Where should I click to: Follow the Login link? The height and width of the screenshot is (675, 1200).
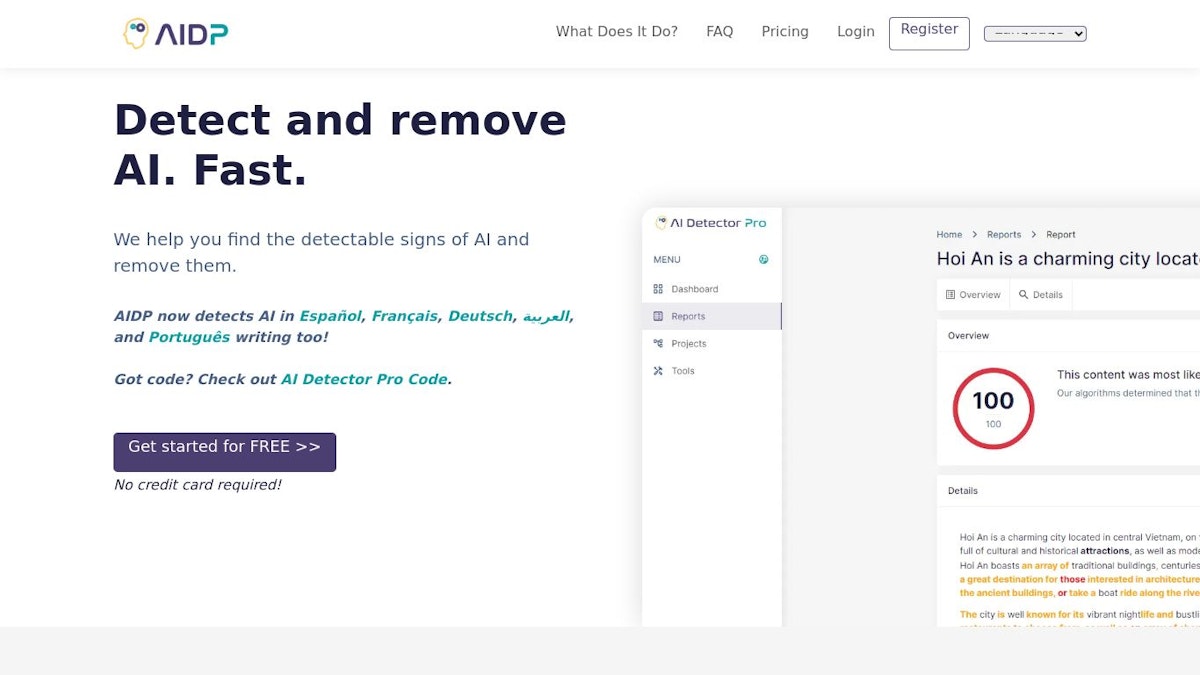coord(855,32)
